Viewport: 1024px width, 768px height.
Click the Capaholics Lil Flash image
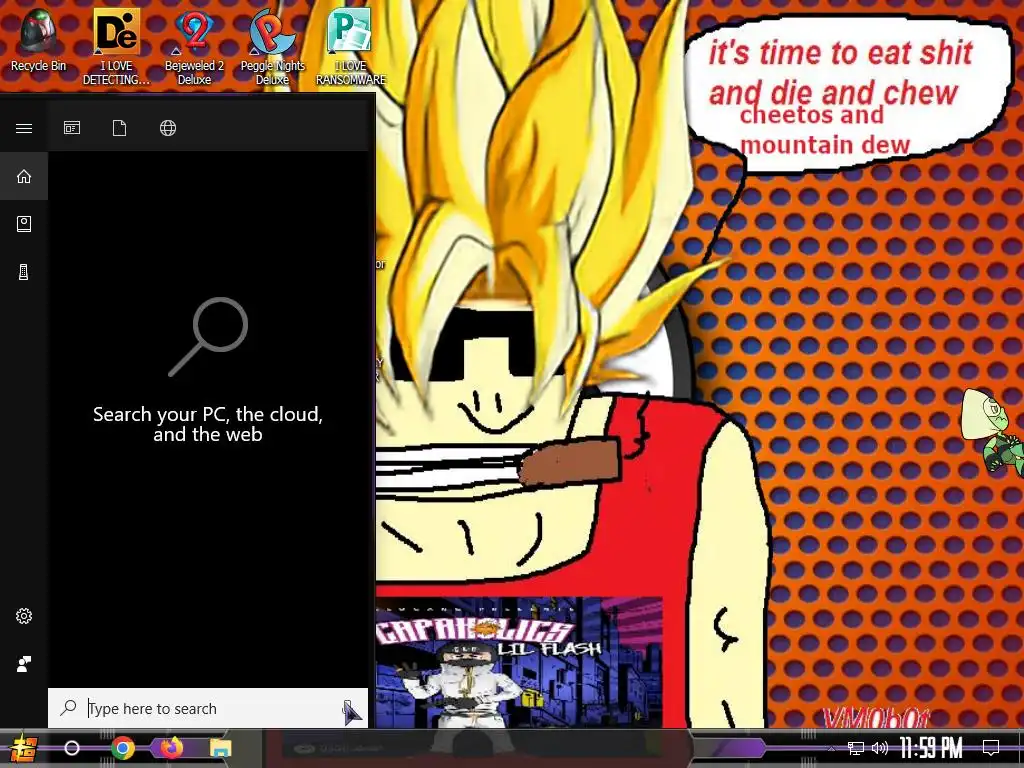(x=519, y=662)
